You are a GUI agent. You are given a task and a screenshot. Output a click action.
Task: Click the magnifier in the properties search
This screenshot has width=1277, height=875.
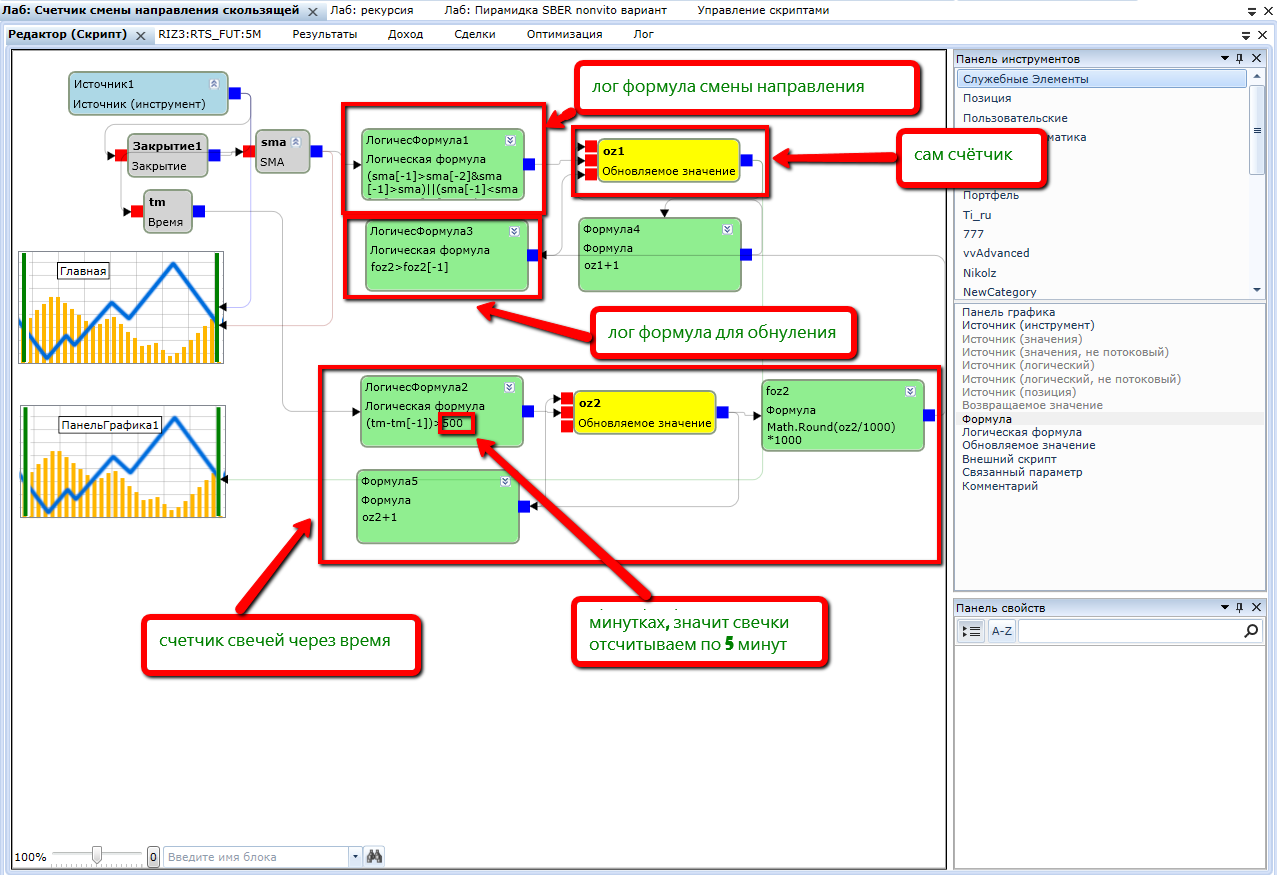(x=1250, y=631)
